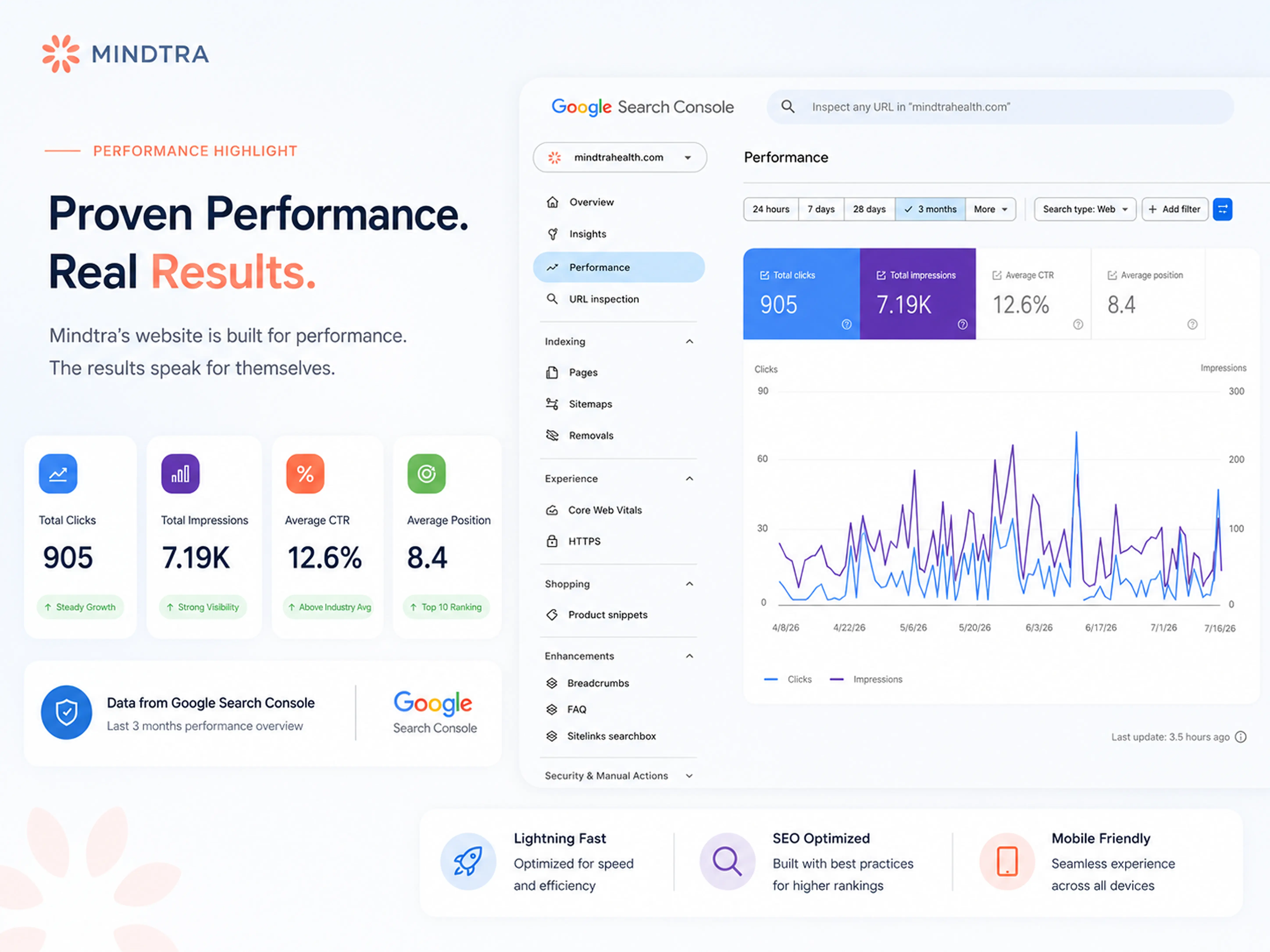1270x952 pixels.
Task: Click the info icon beside Last update
Action: [1241, 737]
